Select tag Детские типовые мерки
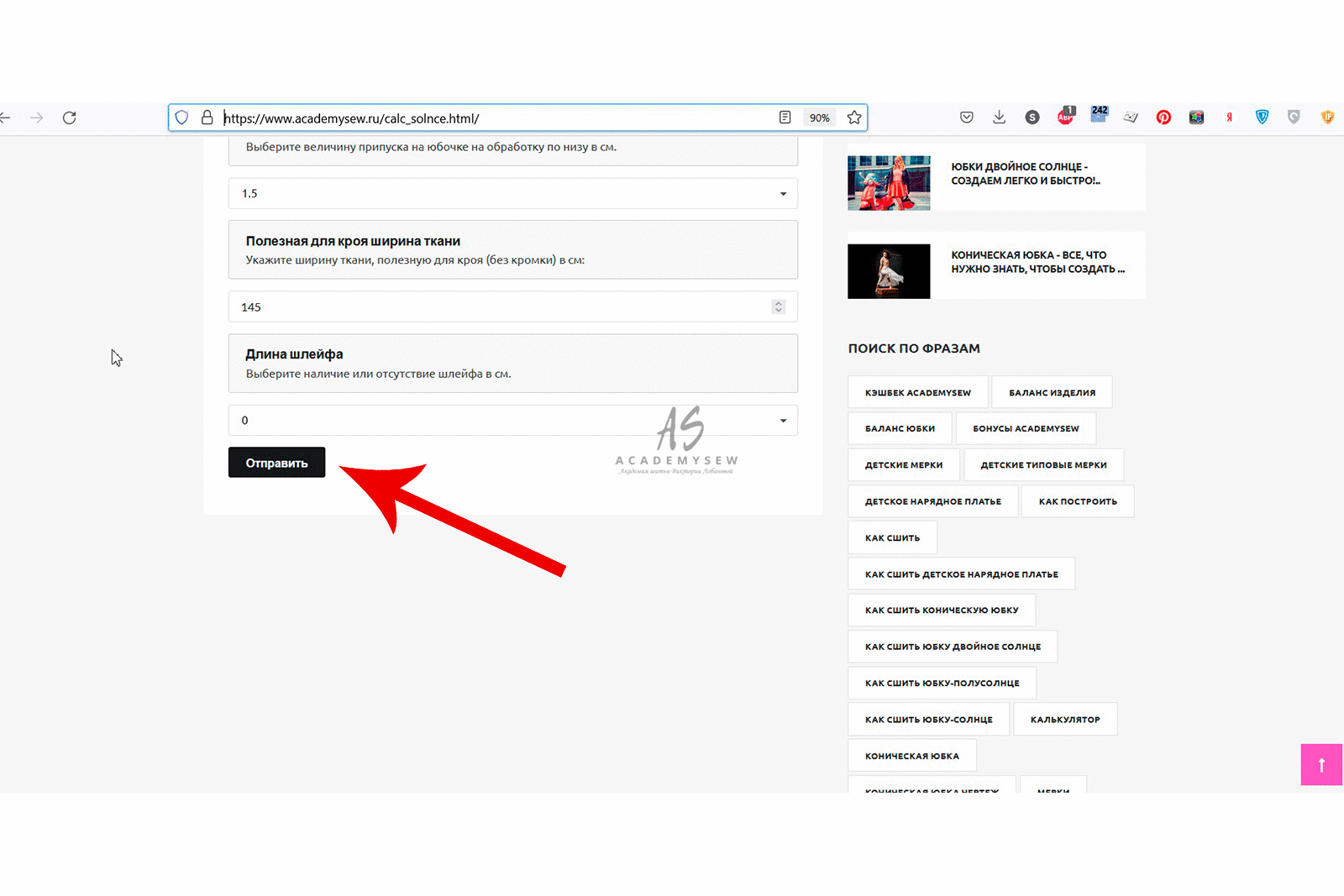 pyautogui.click(x=1043, y=464)
